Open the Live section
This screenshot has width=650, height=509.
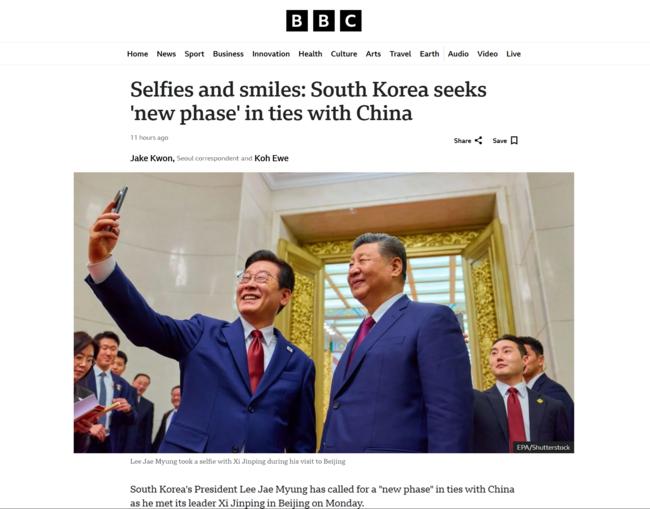[513, 54]
